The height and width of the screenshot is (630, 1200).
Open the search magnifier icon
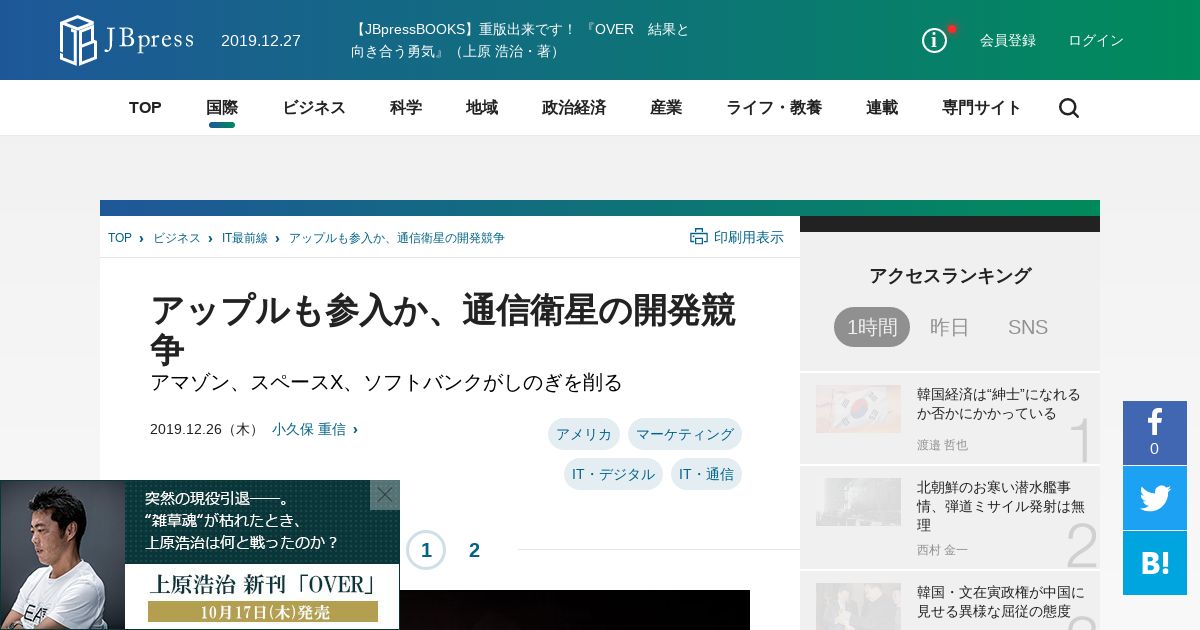[1069, 108]
